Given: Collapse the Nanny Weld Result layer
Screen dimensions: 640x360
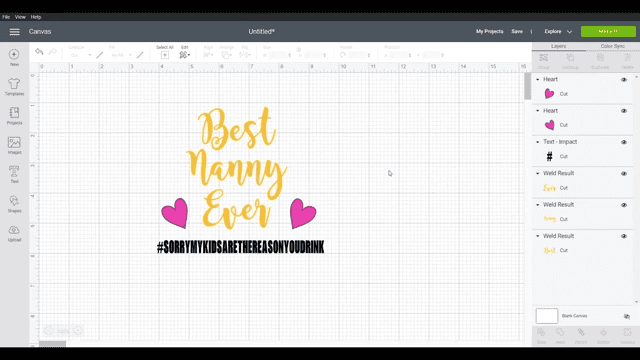Looking at the screenshot, I should (x=538, y=204).
